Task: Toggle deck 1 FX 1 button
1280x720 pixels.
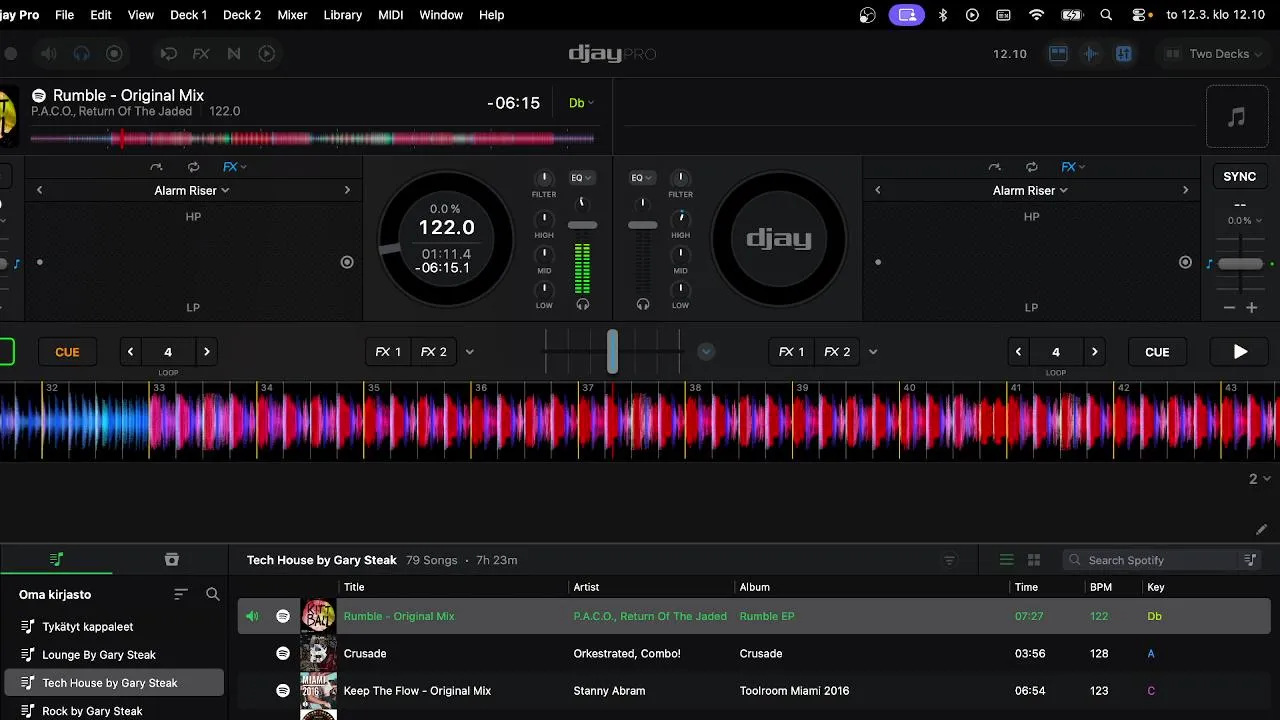Action: click(x=388, y=352)
